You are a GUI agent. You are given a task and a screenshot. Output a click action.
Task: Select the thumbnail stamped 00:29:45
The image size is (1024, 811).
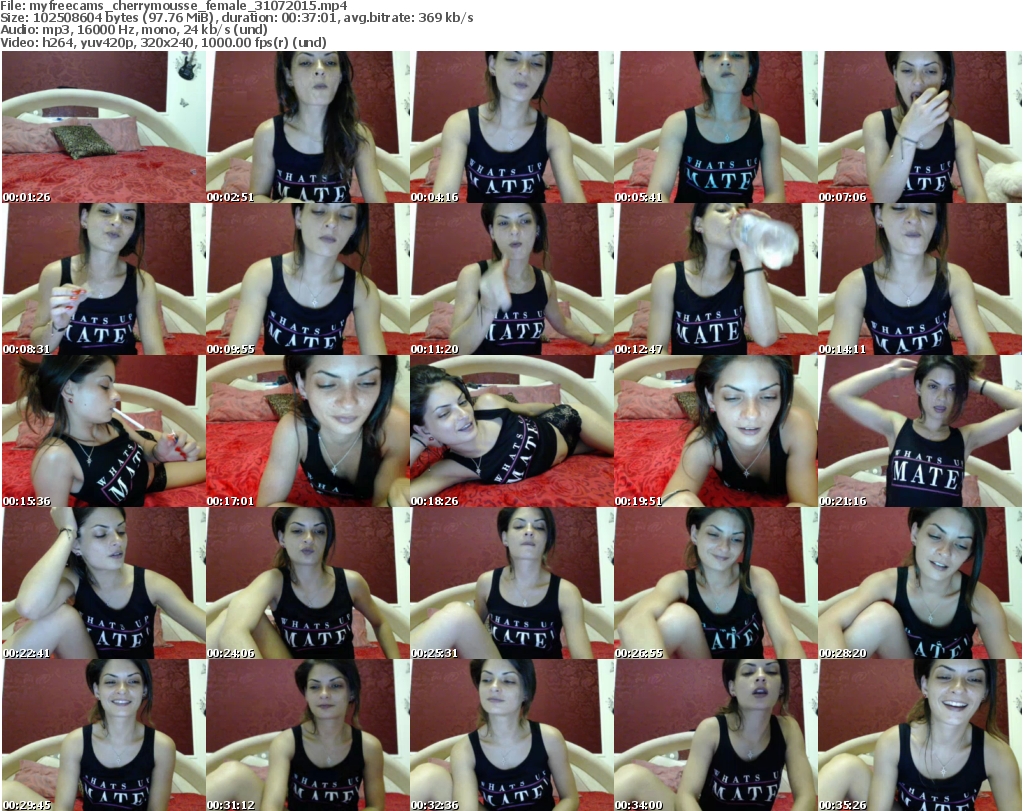104,735
